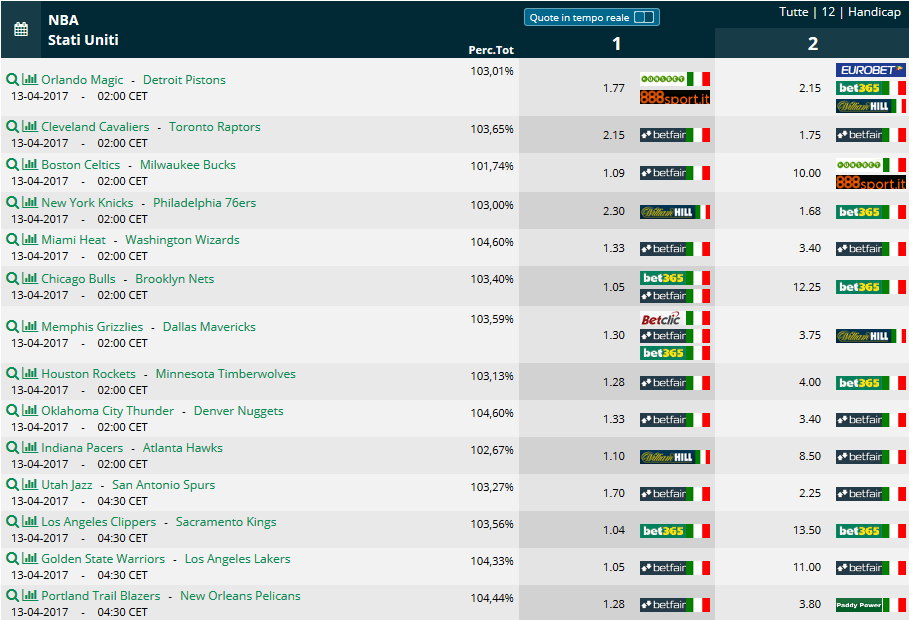The height and width of the screenshot is (620, 909).
Task: Click William Hill logo in New York Knicks row
Action: [x=675, y=212]
